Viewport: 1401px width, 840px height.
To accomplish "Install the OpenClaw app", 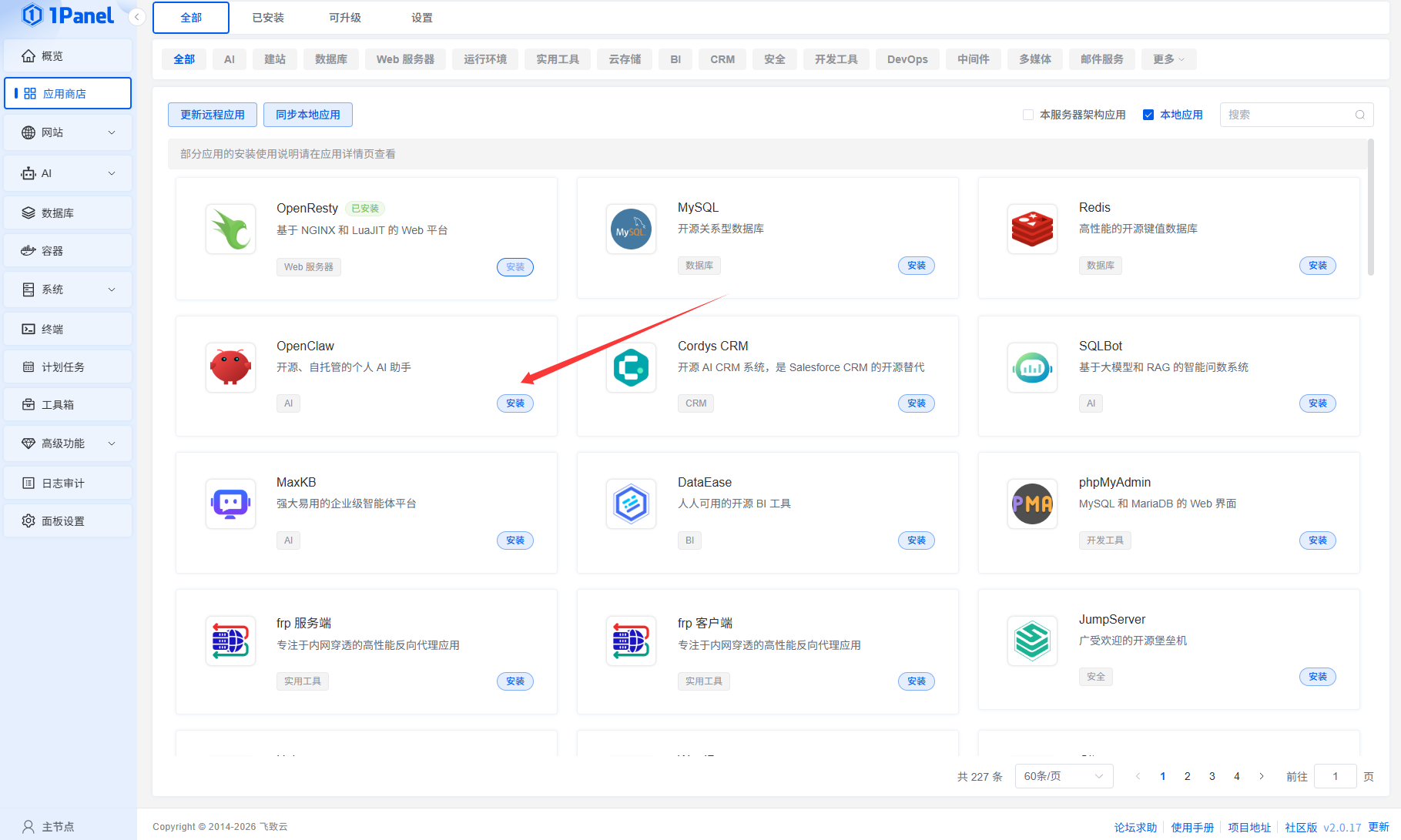I will click(515, 403).
